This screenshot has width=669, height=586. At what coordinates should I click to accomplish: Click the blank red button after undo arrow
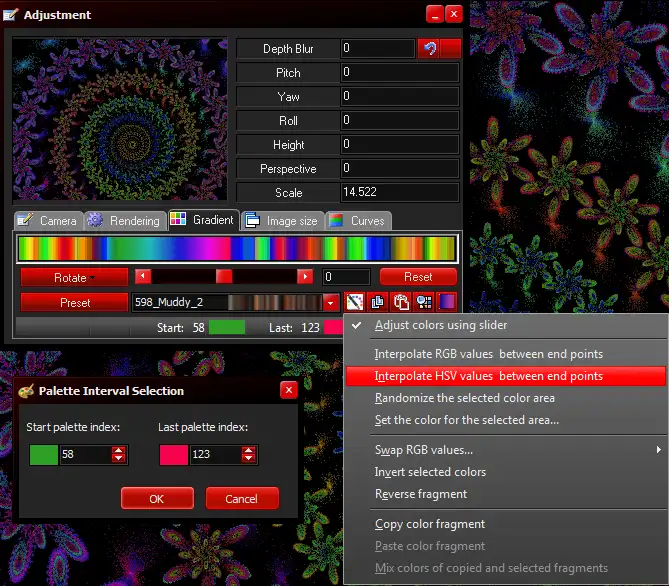(x=451, y=48)
